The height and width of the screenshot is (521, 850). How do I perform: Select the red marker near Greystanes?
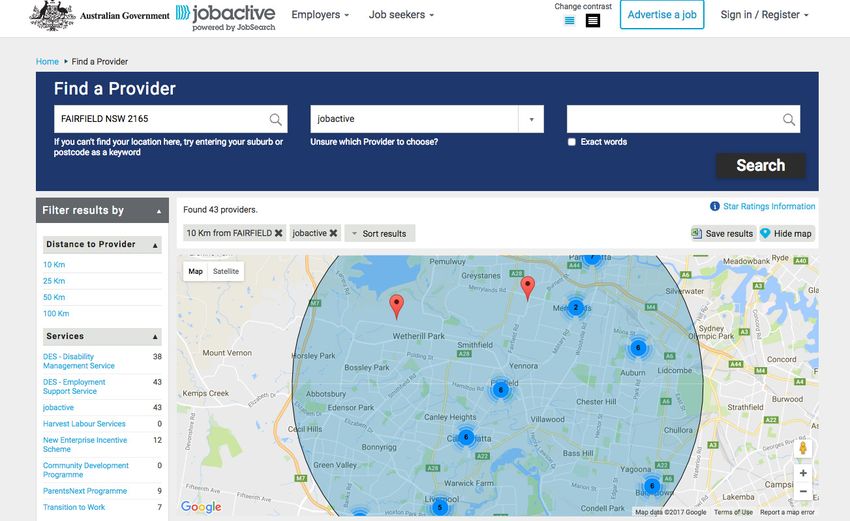click(x=527, y=287)
